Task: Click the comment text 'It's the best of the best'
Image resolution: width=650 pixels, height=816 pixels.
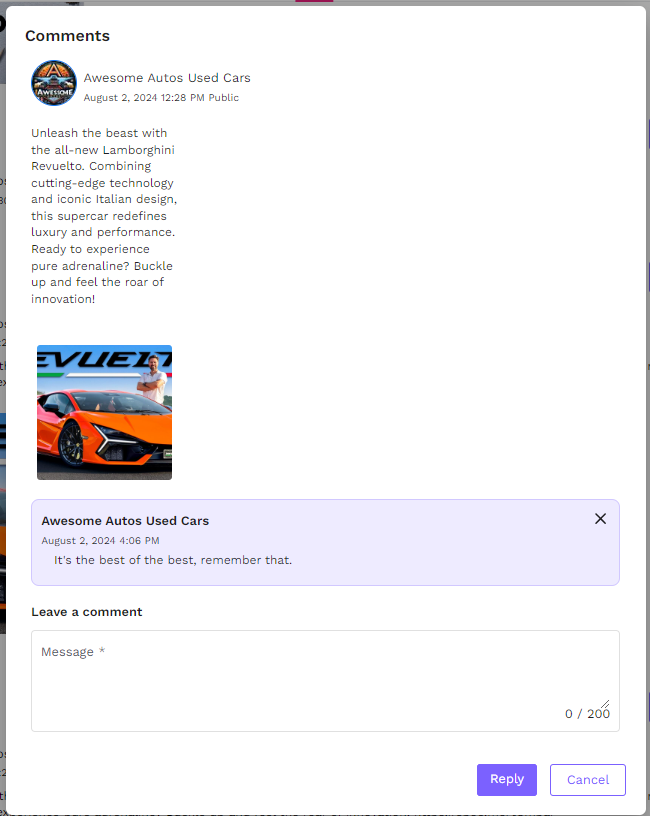Action: (x=173, y=560)
